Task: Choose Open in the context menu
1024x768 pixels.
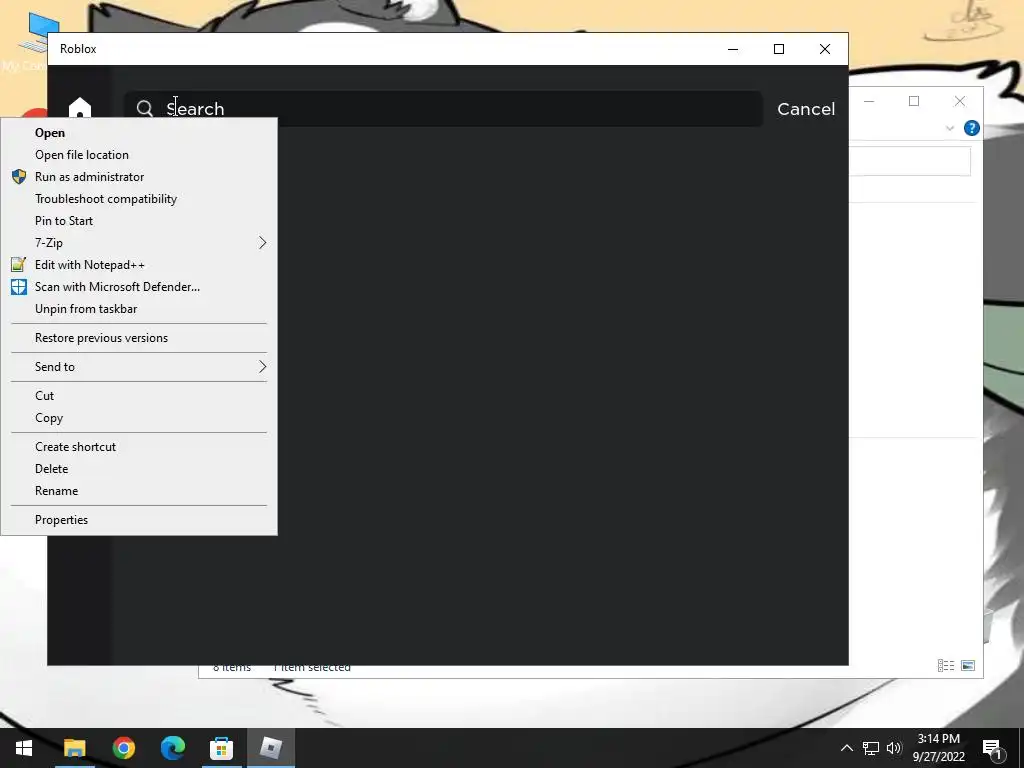Action: point(139,133)
